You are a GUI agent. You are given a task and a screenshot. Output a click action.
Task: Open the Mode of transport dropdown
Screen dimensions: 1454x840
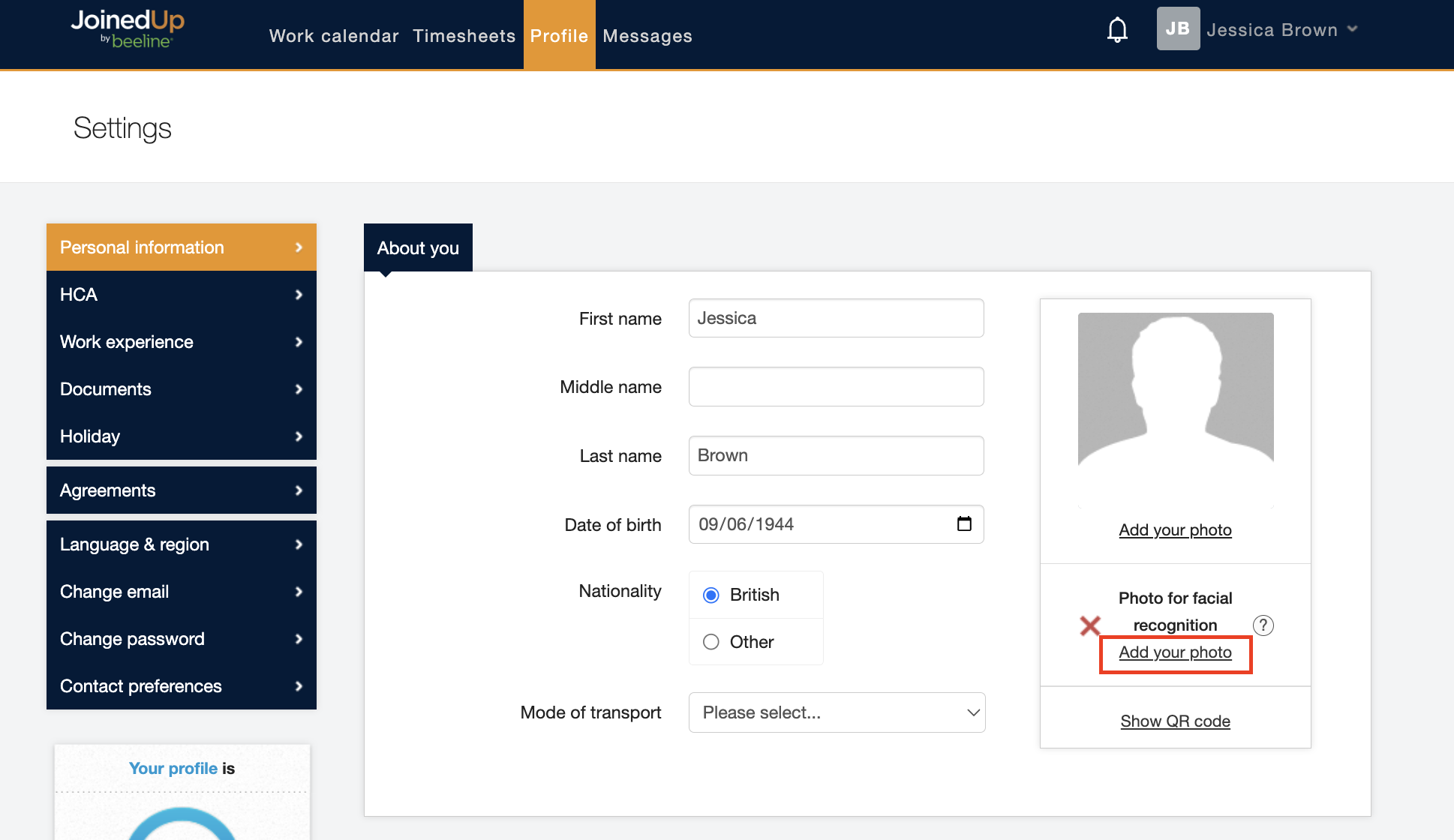tap(837, 712)
